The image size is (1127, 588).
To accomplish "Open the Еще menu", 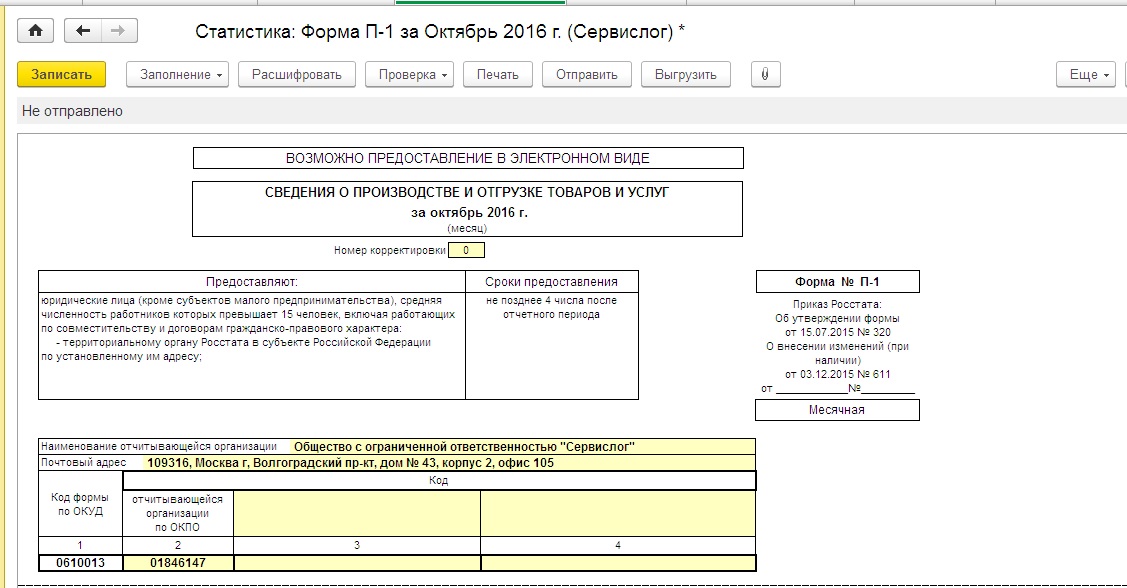I will pos(1086,75).
